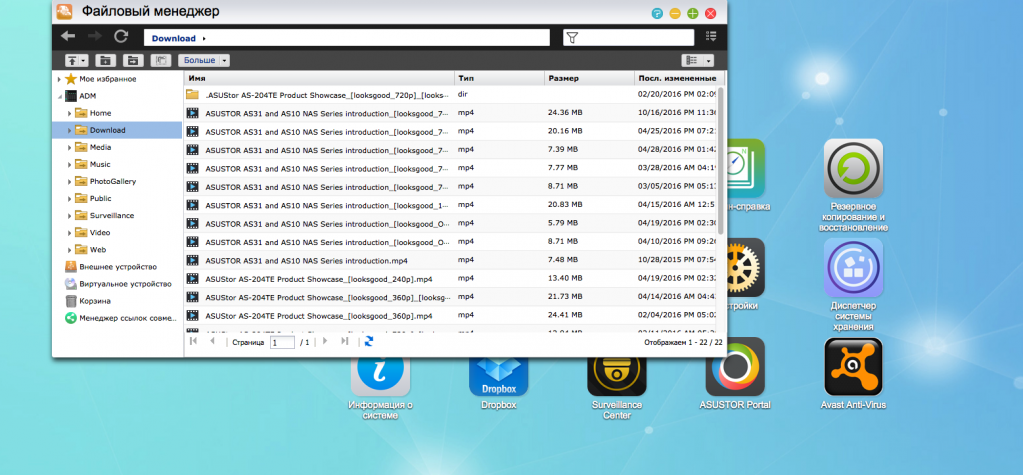
Task: Click the refresh icon in the navigation bar
Action: click(121, 37)
